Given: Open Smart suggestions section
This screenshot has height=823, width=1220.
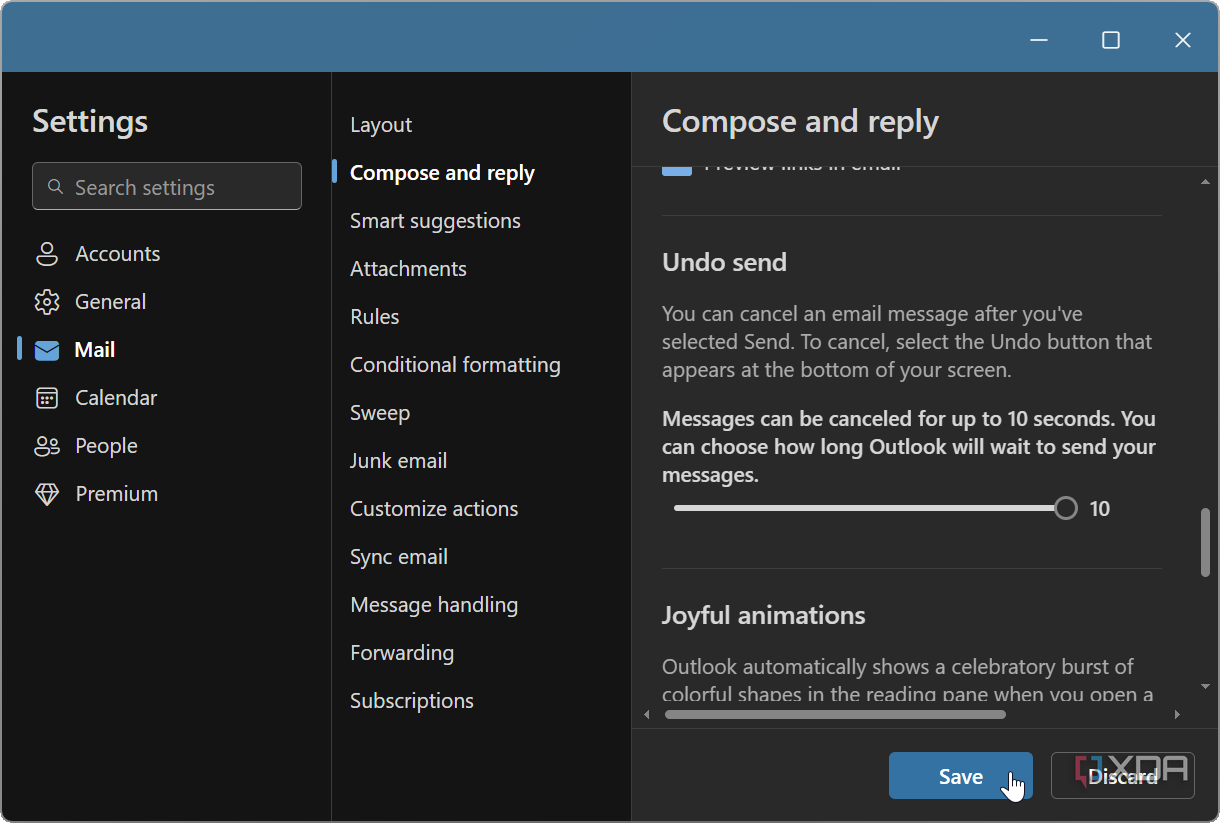Looking at the screenshot, I should tap(435, 221).
